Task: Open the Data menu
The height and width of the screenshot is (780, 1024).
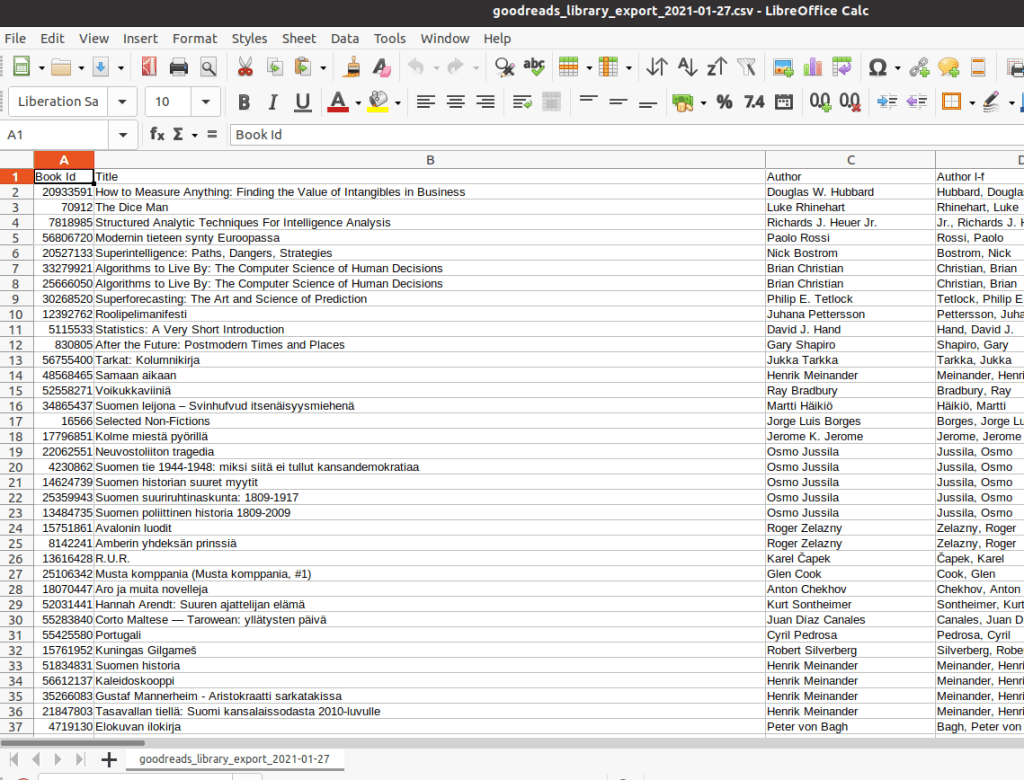Action: [x=344, y=38]
